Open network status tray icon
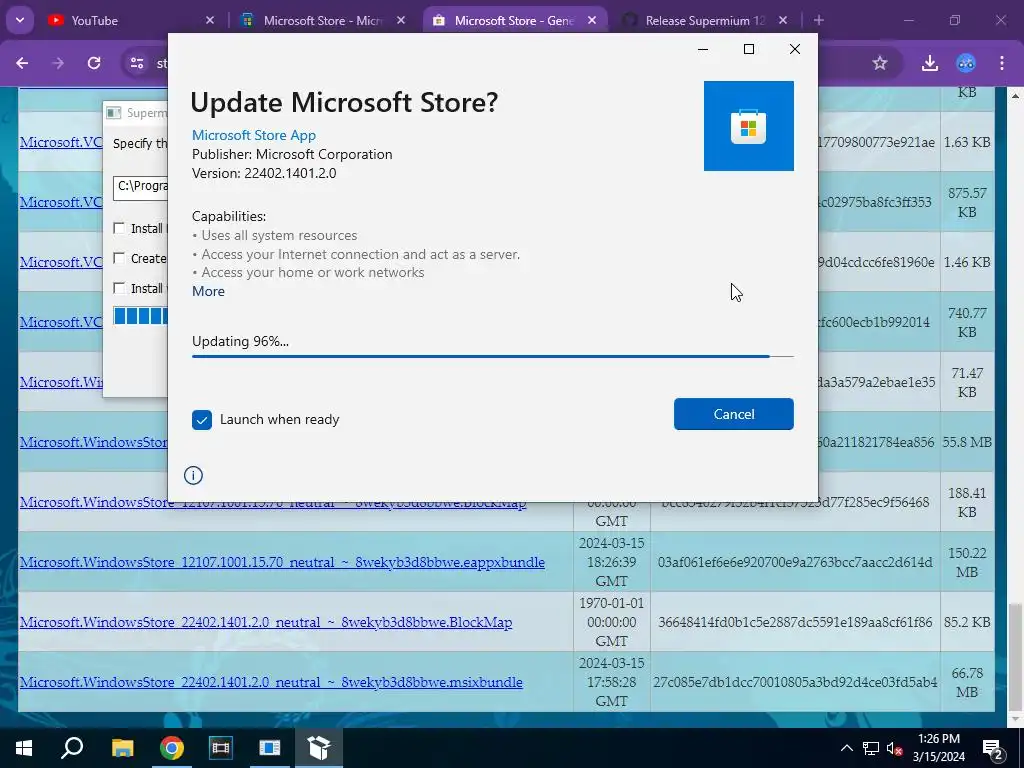Viewport: 1024px width, 768px height. point(871,748)
